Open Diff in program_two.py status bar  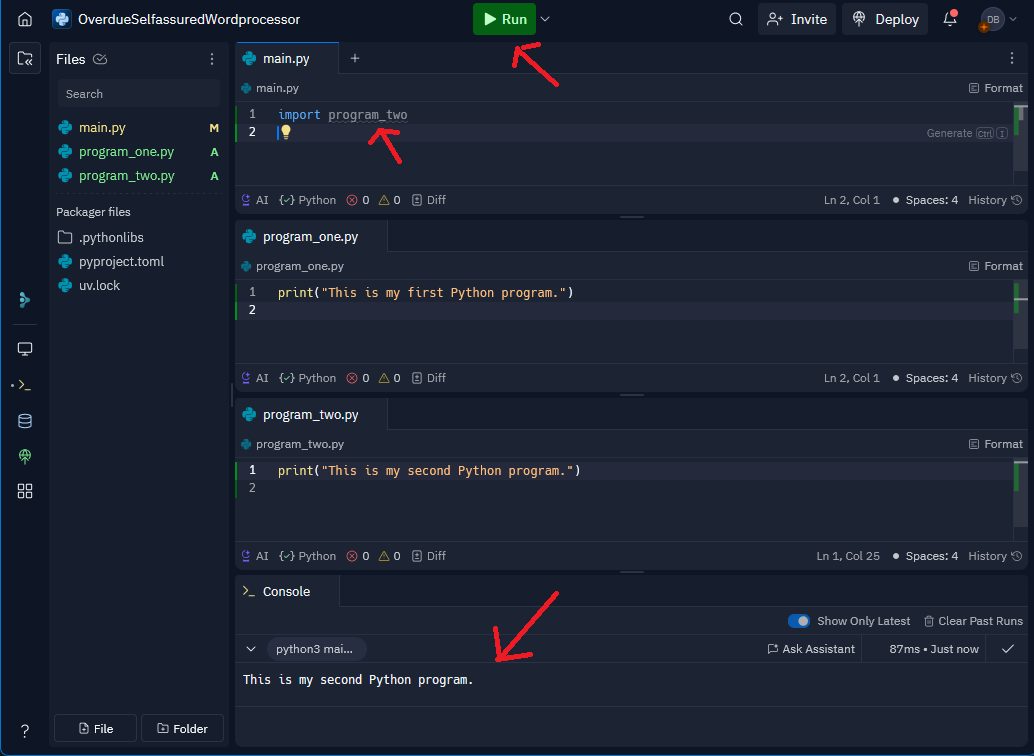[429, 556]
